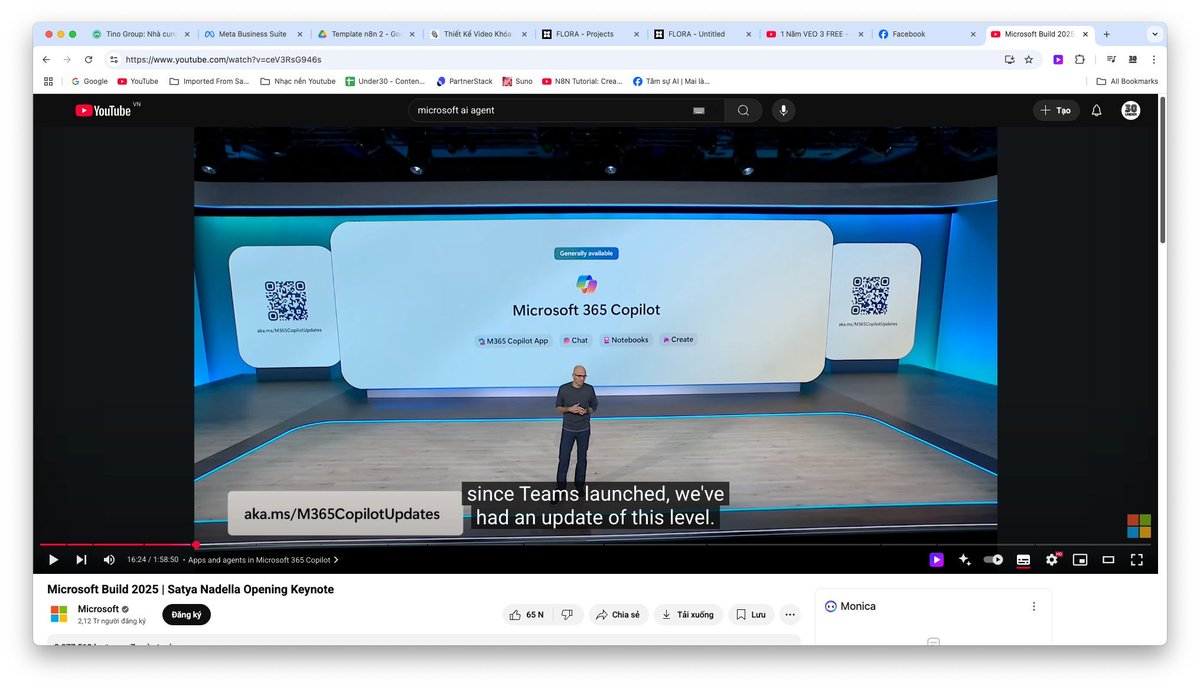Open the tab search dropdown arrow
This screenshot has height=689, width=1200.
coord(1153,34)
